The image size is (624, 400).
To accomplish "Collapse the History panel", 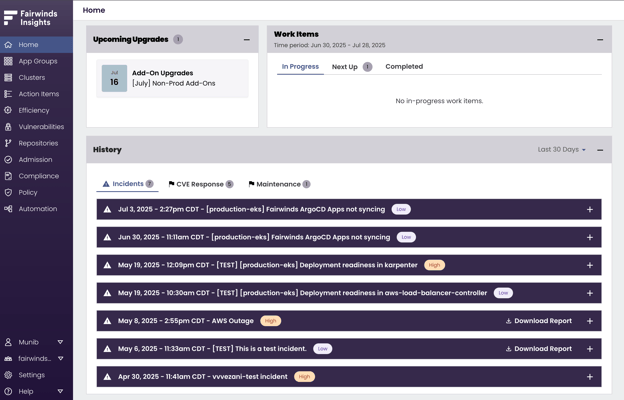I will pyautogui.click(x=600, y=150).
